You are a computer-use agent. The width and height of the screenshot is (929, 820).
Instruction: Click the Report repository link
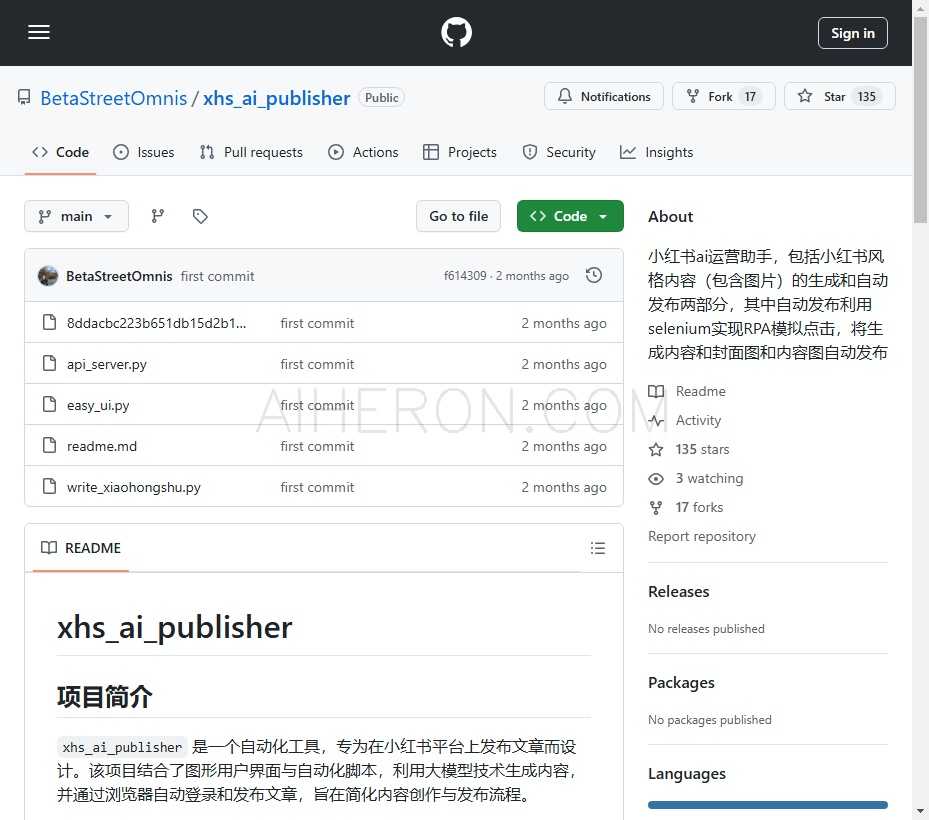coord(701,536)
